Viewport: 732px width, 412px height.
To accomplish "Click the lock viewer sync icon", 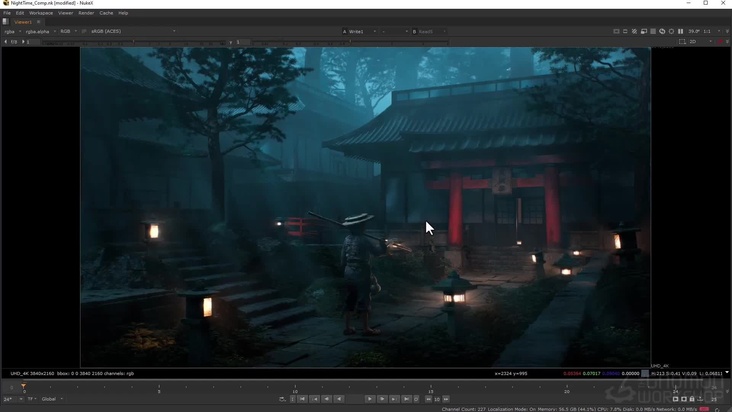I will pyautogui.click(x=662, y=31).
